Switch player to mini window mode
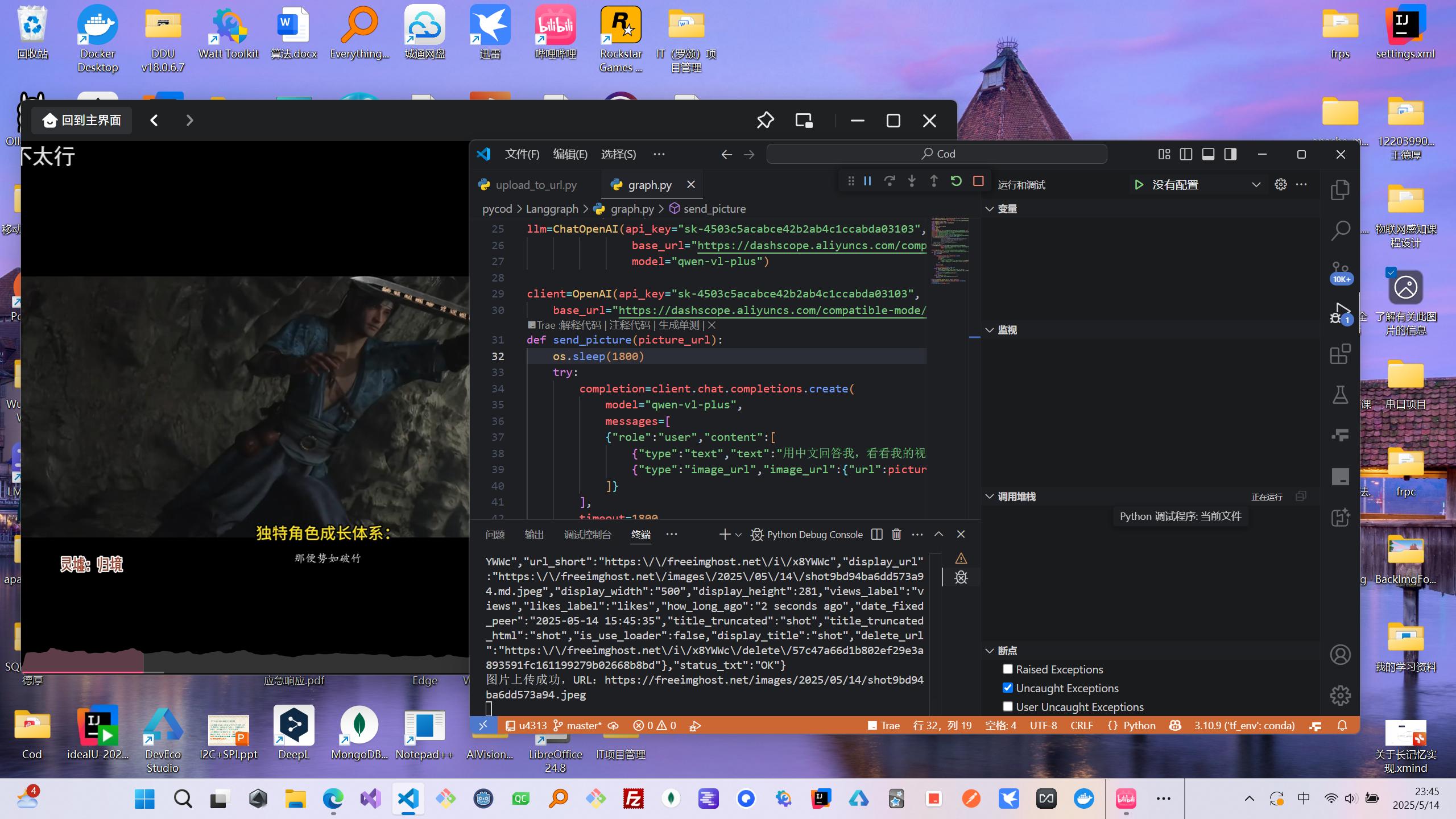 click(804, 121)
